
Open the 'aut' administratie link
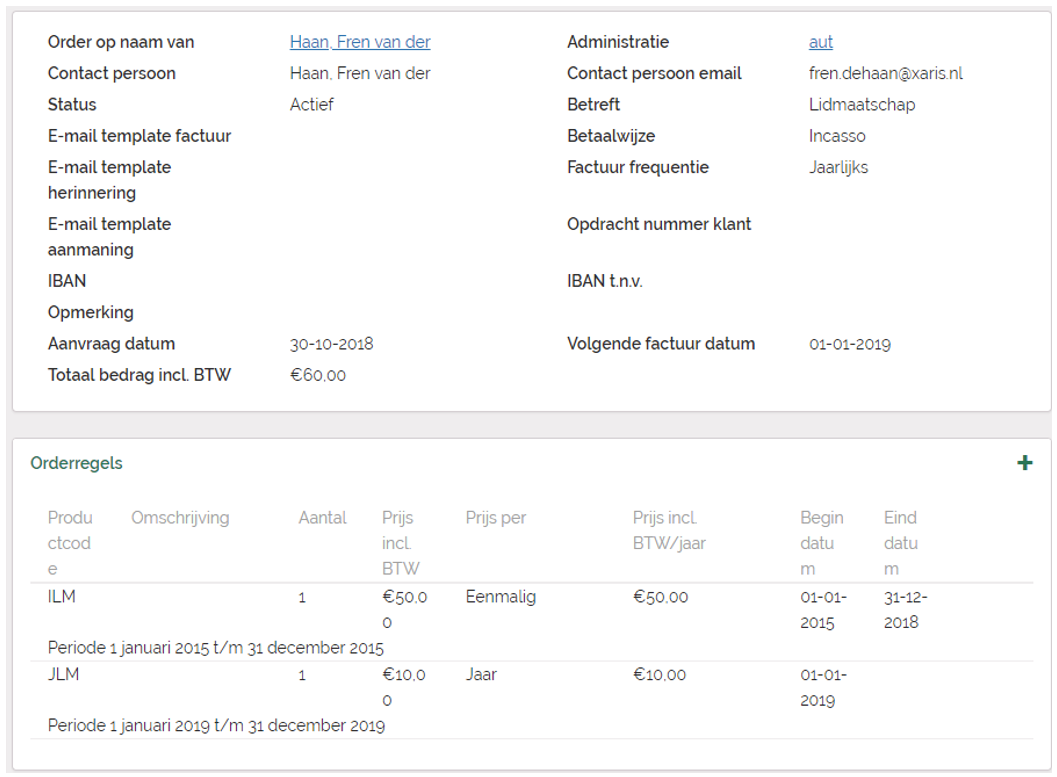(x=820, y=42)
